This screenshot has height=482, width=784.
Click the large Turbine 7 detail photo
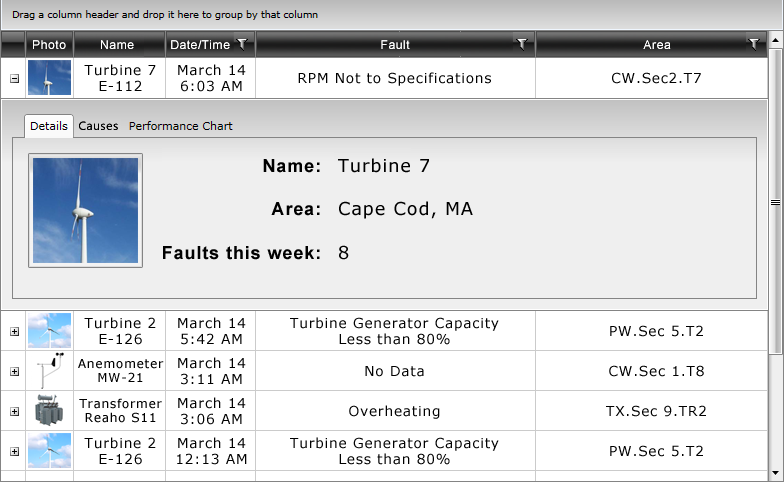click(x=86, y=210)
